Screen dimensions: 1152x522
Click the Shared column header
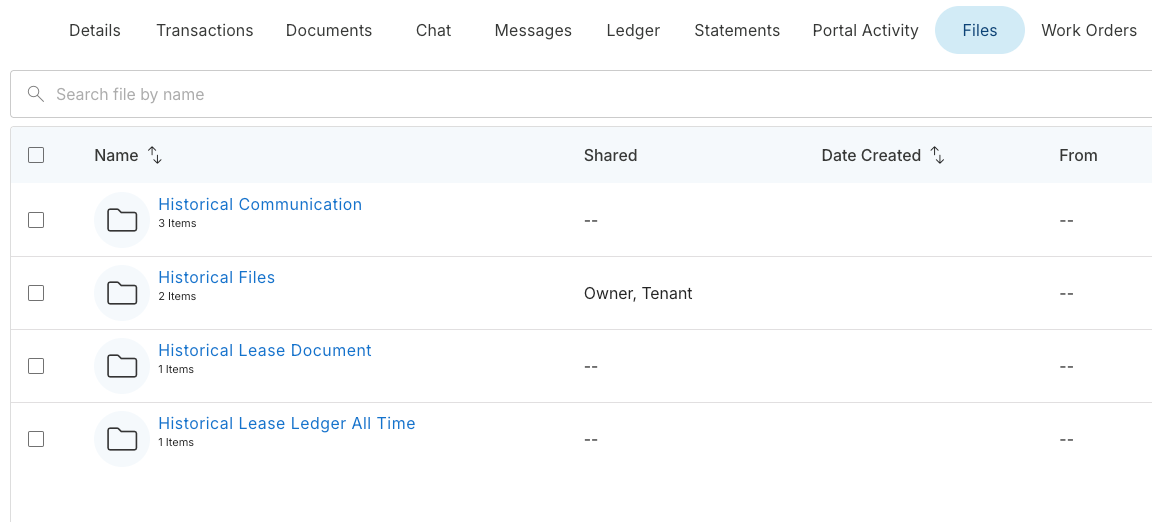coord(611,155)
